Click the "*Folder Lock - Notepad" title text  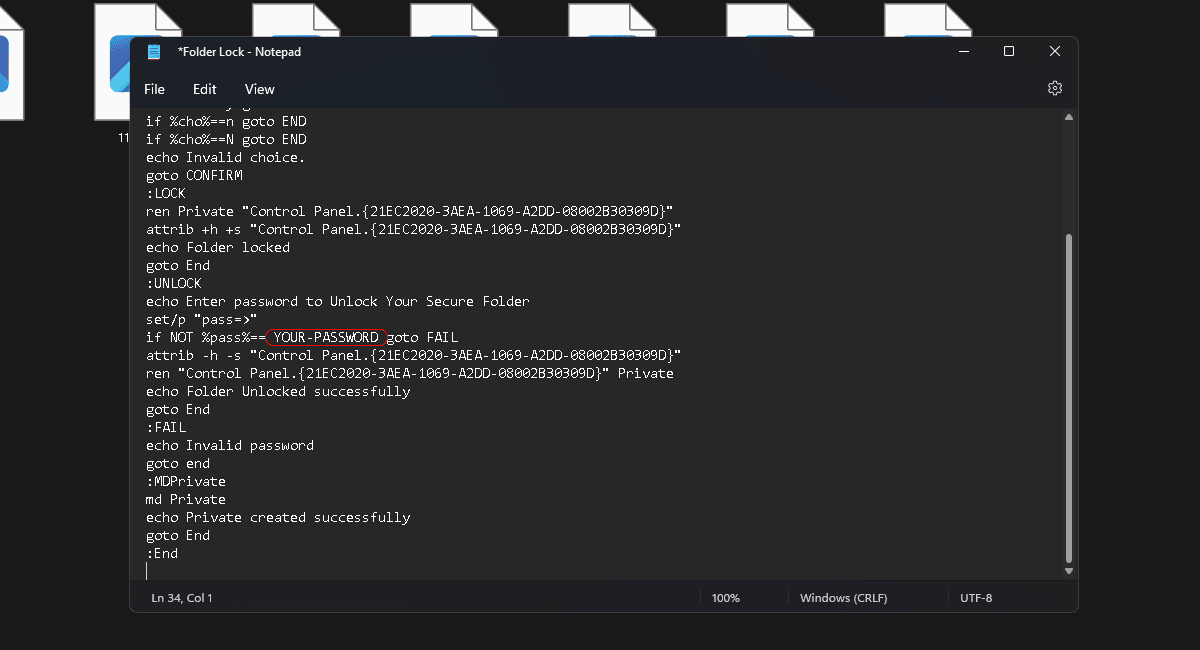coord(239,52)
